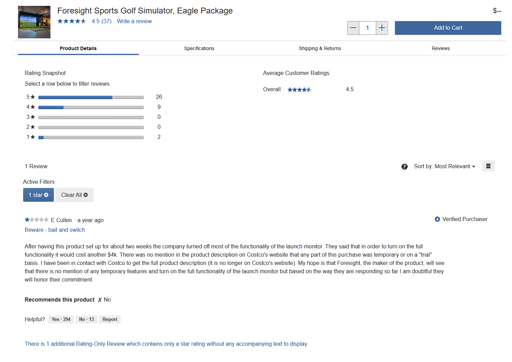Report the E Cullen review
The width and height of the screenshot is (512, 362).
tap(110, 319)
